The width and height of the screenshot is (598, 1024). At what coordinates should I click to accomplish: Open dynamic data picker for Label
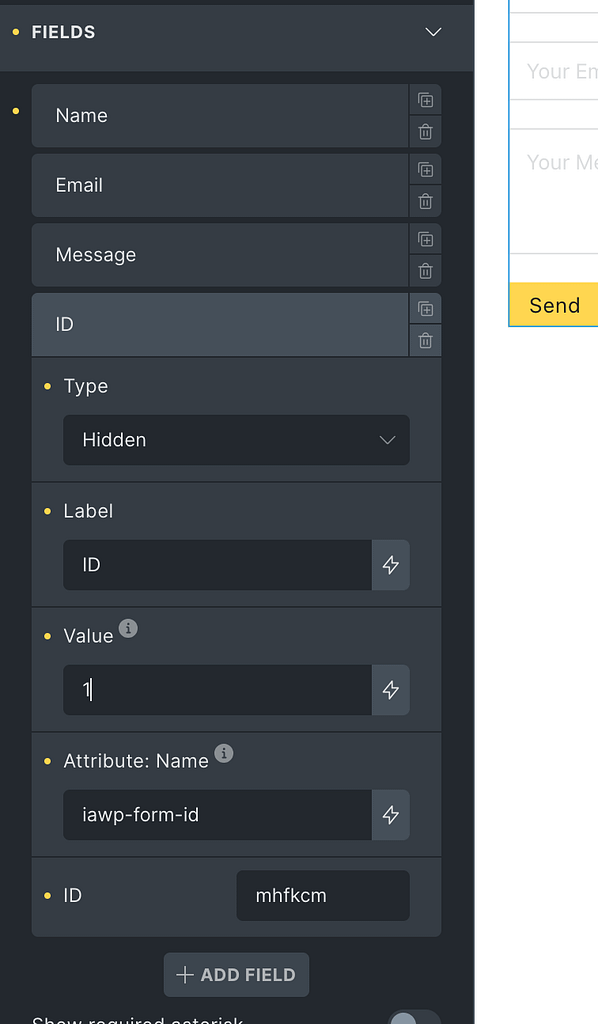(x=390, y=565)
